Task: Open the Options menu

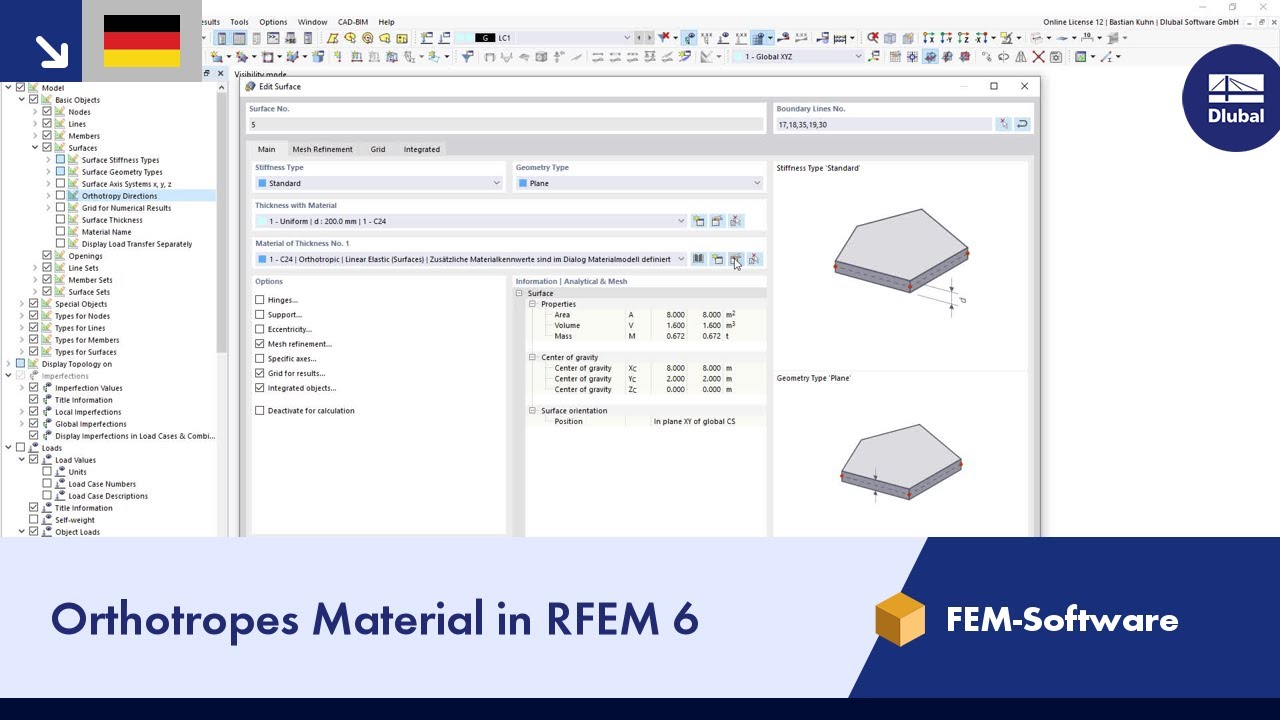Action: tap(273, 22)
